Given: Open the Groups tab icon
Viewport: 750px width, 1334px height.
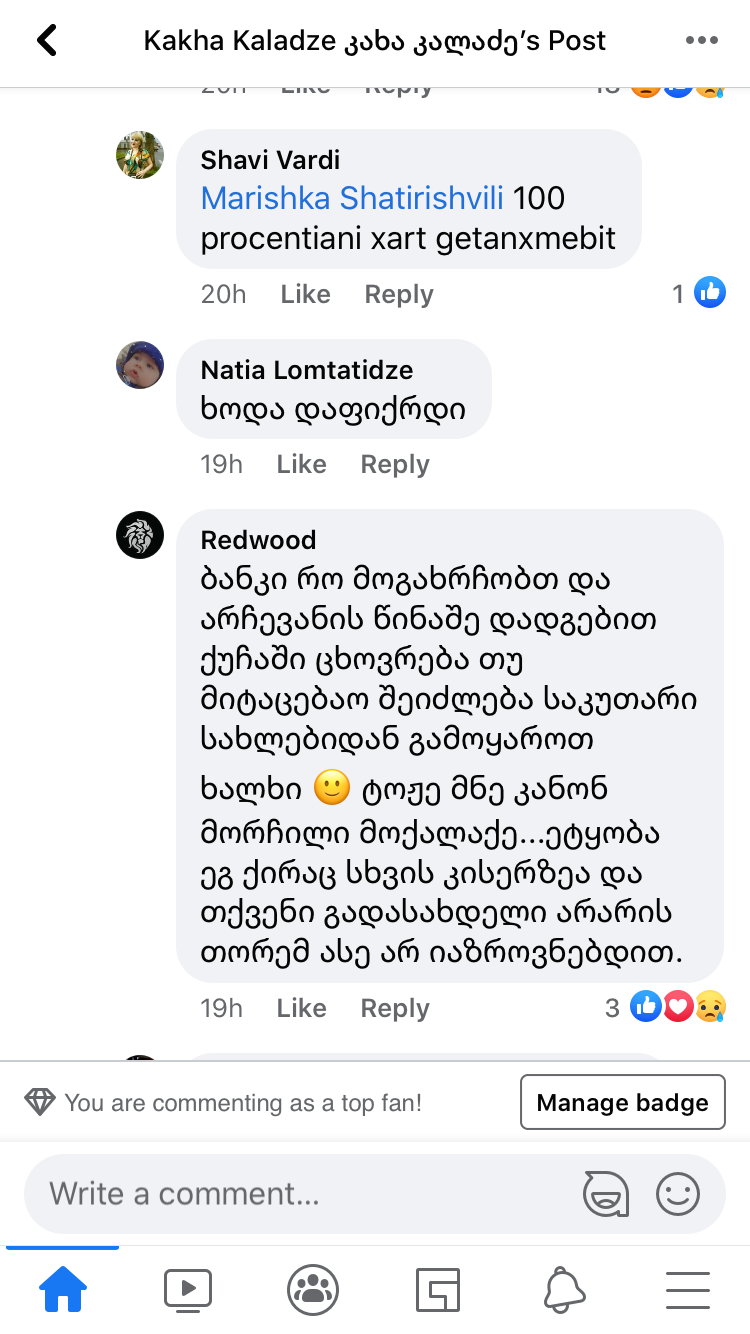Looking at the screenshot, I should [312, 1290].
